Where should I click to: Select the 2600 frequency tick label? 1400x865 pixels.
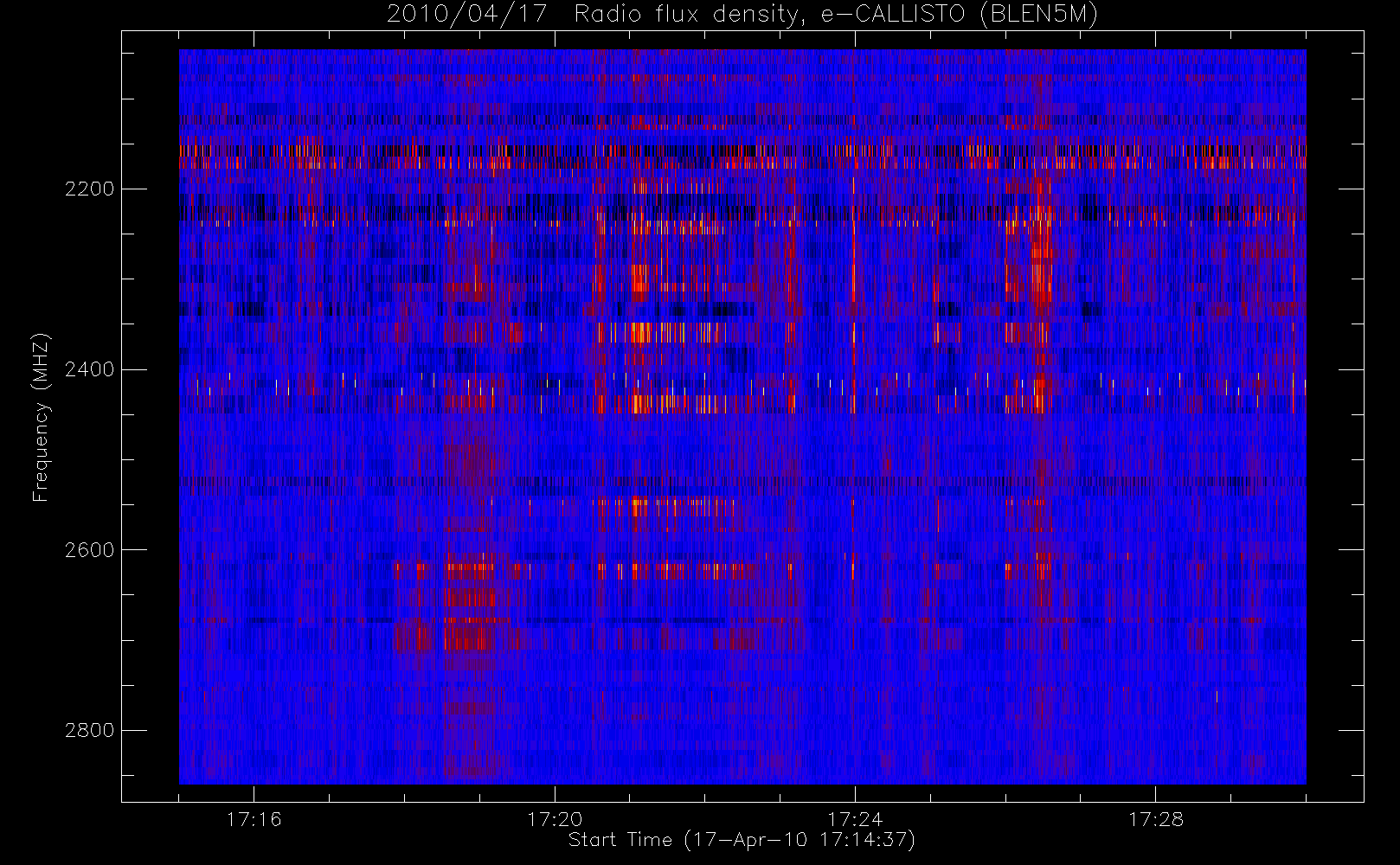89,550
